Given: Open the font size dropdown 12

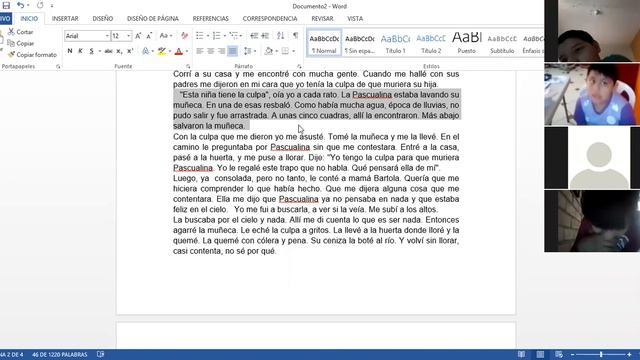Looking at the screenshot, I should pos(129,36).
